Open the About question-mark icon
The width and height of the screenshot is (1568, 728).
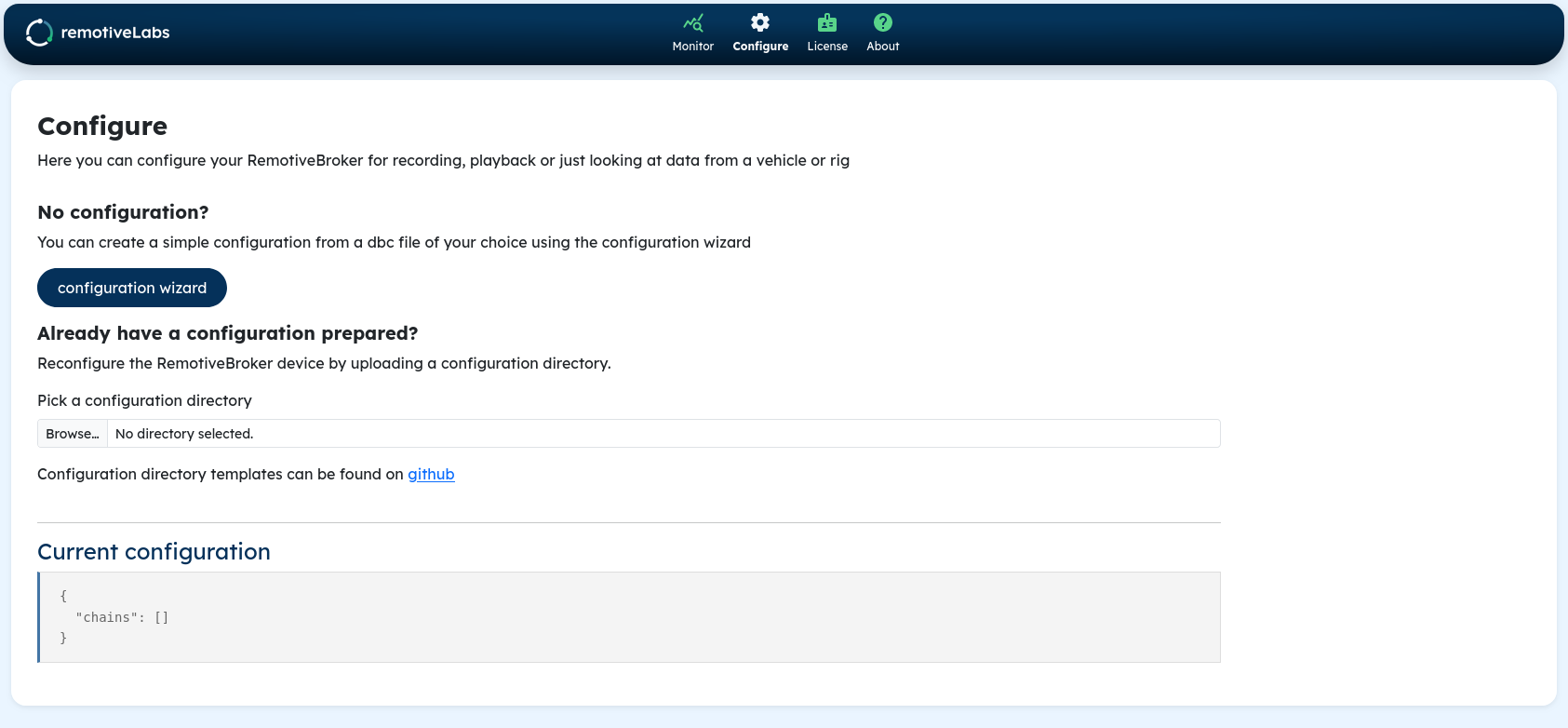click(883, 22)
